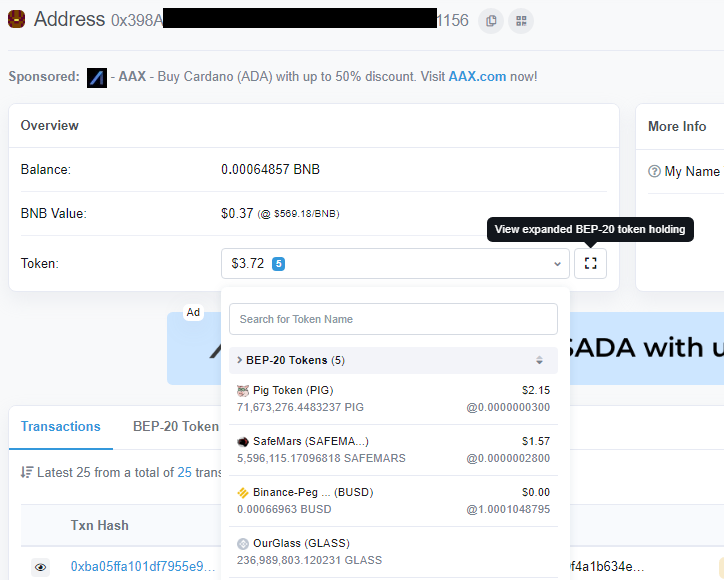724x580 pixels.
Task: Sort BEP-20 tokens using sort arrows
Action: tap(539, 360)
